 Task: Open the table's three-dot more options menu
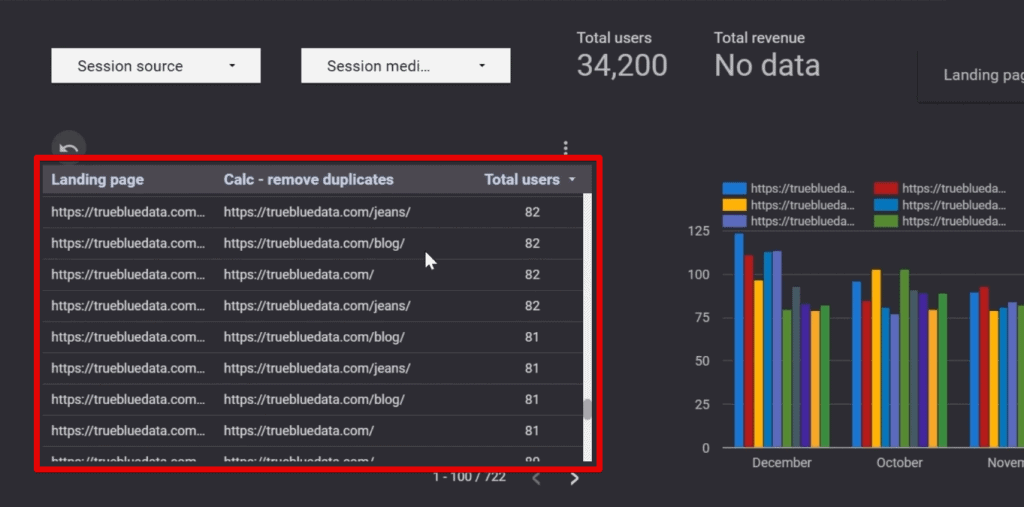(x=566, y=148)
